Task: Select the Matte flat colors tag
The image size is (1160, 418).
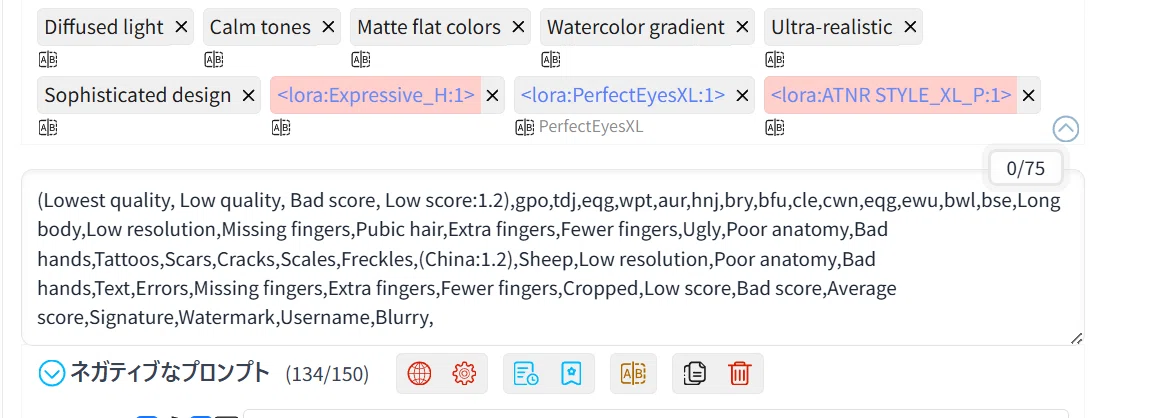Action: point(428,27)
